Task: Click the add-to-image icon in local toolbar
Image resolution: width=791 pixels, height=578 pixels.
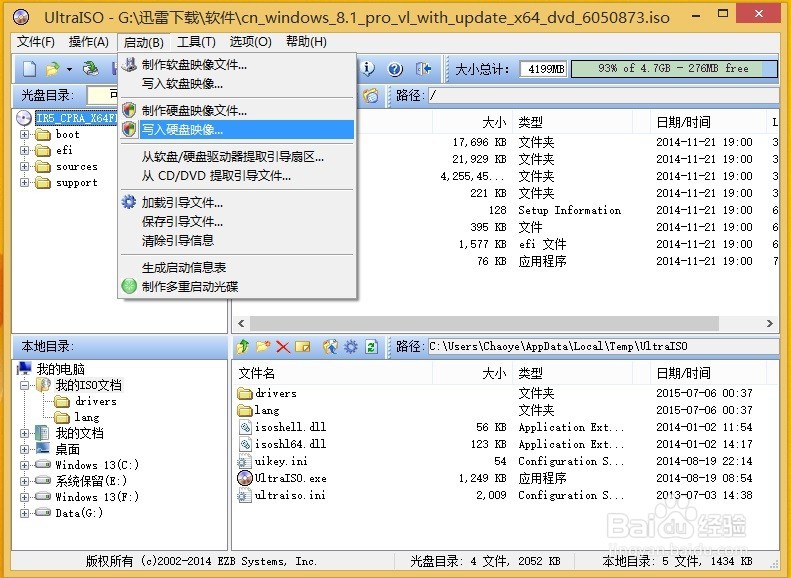Action: click(x=330, y=346)
